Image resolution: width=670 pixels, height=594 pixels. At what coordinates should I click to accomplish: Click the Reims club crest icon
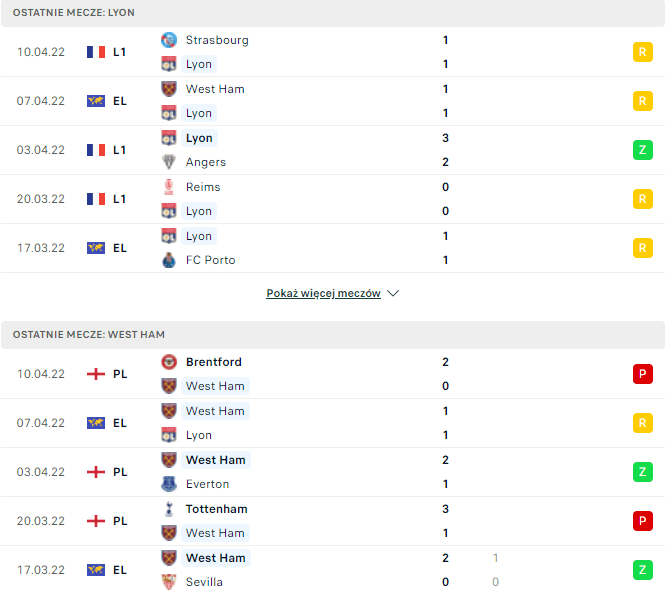click(x=168, y=187)
